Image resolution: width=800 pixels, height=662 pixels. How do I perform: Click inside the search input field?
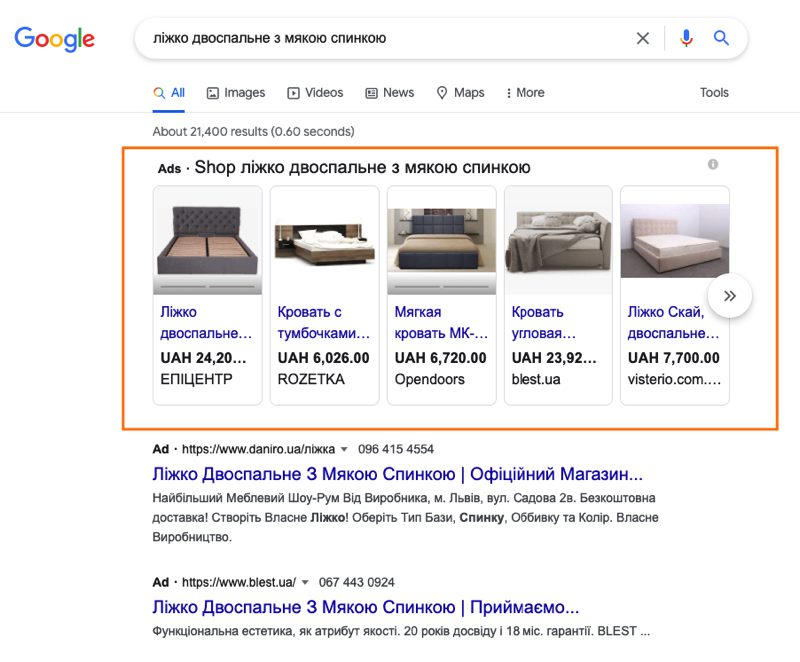coord(400,38)
